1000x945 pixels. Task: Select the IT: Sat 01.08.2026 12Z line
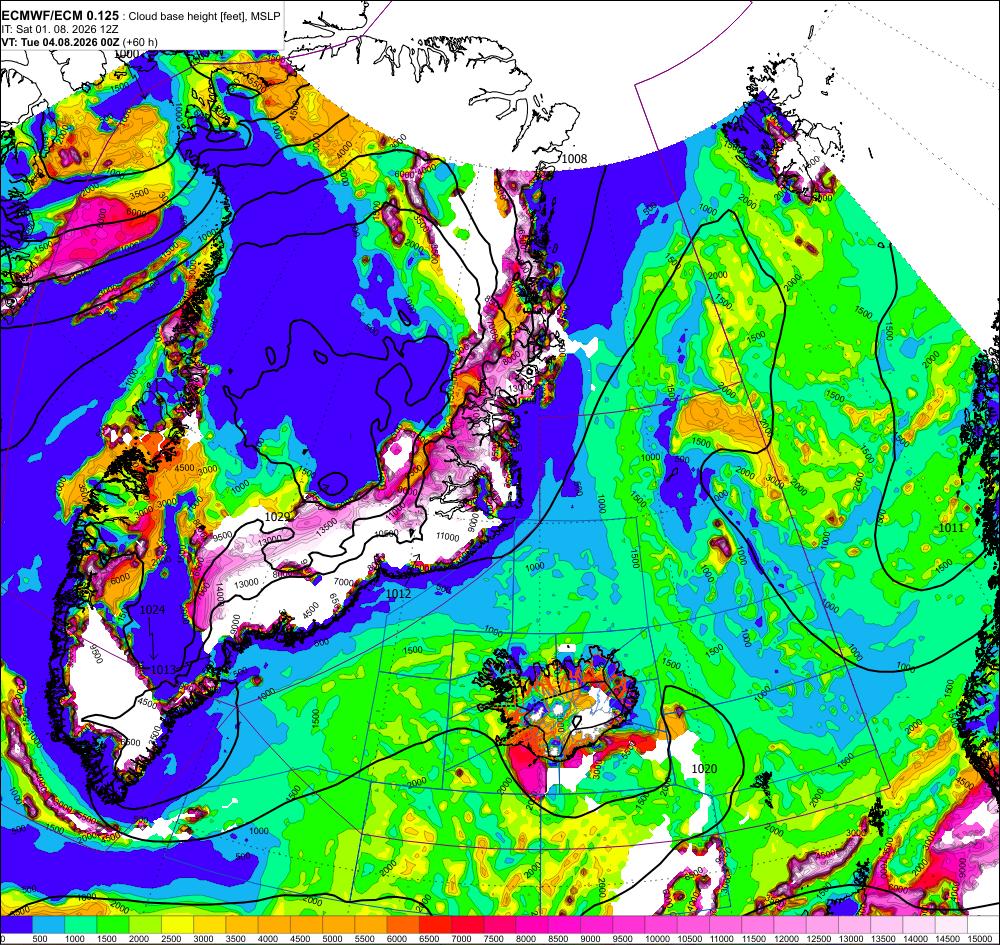[60, 29]
